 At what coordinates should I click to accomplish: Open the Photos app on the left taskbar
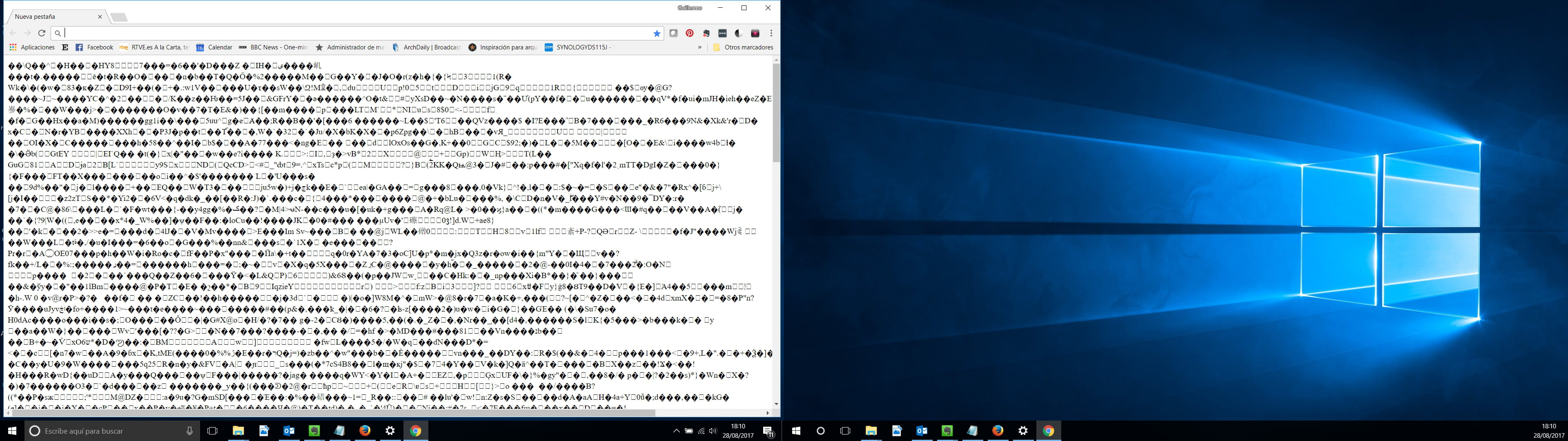(x=263, y=431)
